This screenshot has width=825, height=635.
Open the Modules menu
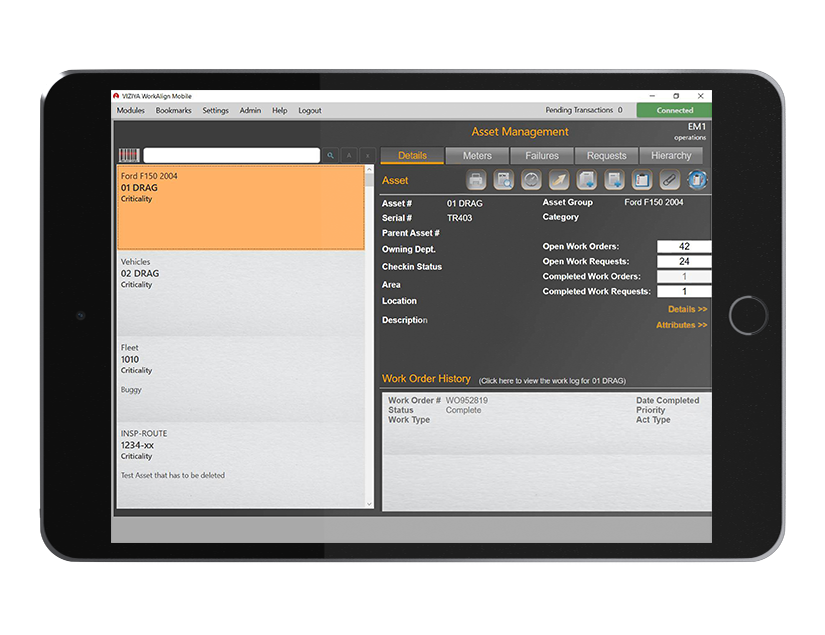(x=130, y=110)
